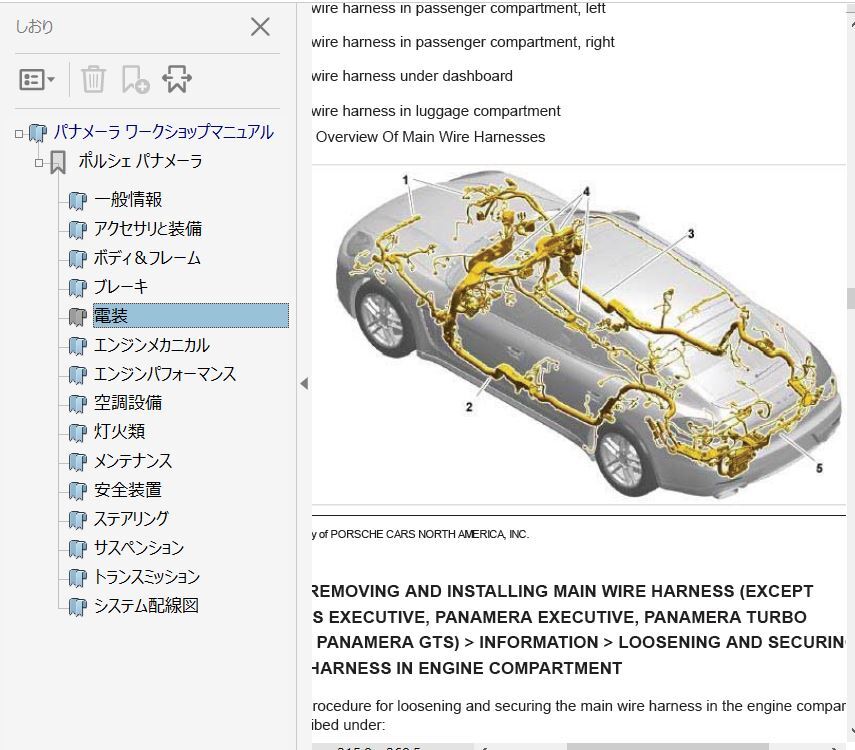Click the bookmark icon beside ボディ&フレーム
The image size is (855, 750).
(x=77, y=259)
